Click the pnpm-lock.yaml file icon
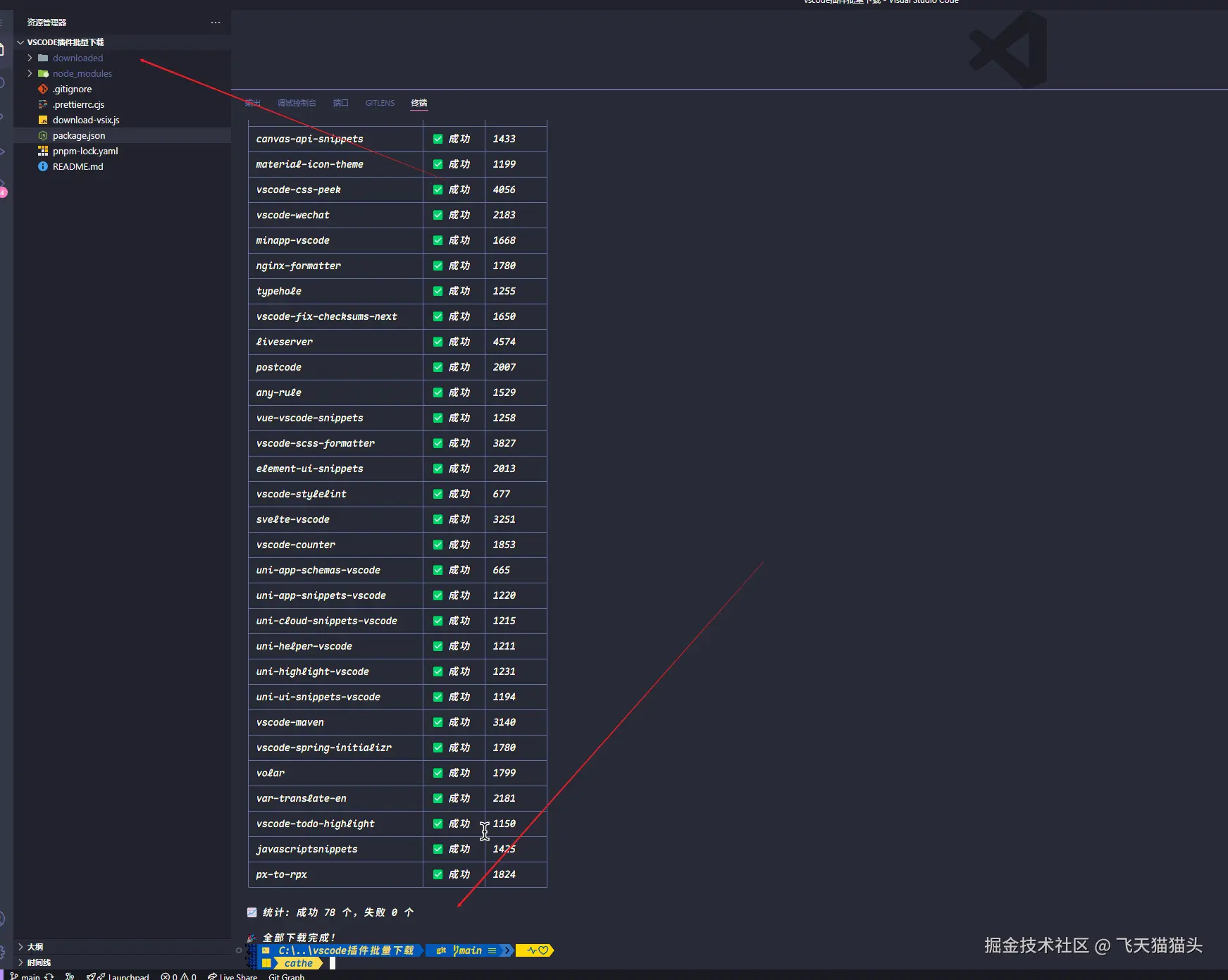The height and width of the screenshot is (980, 1228). tap(43, 151)
